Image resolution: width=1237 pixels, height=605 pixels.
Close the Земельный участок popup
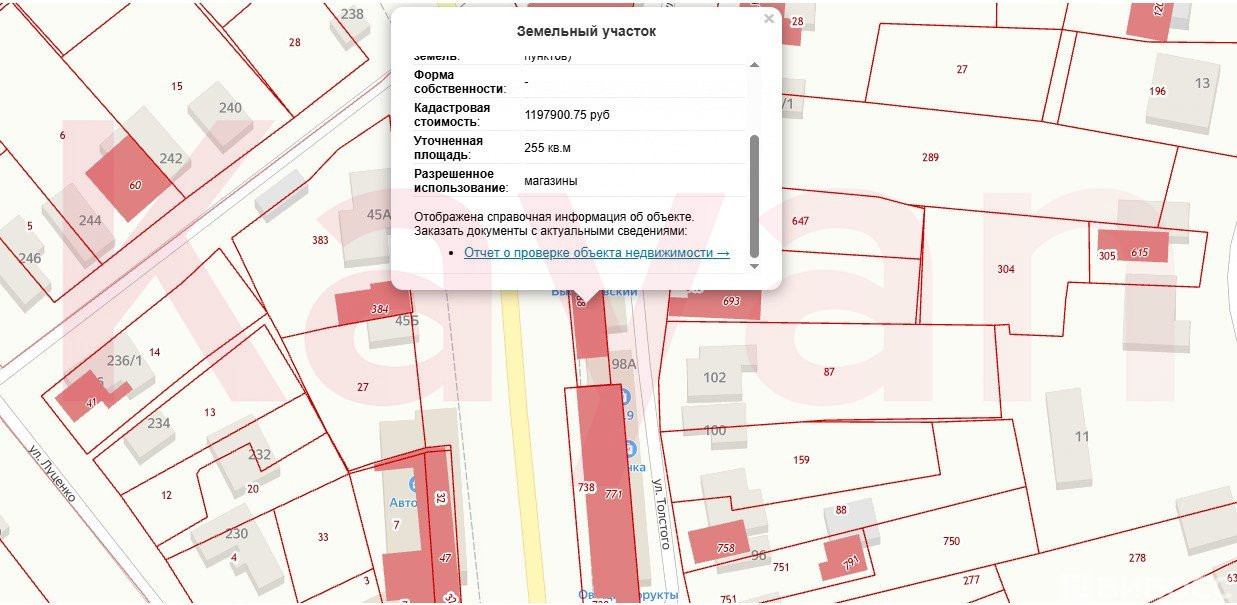click(x=768, y=19)
